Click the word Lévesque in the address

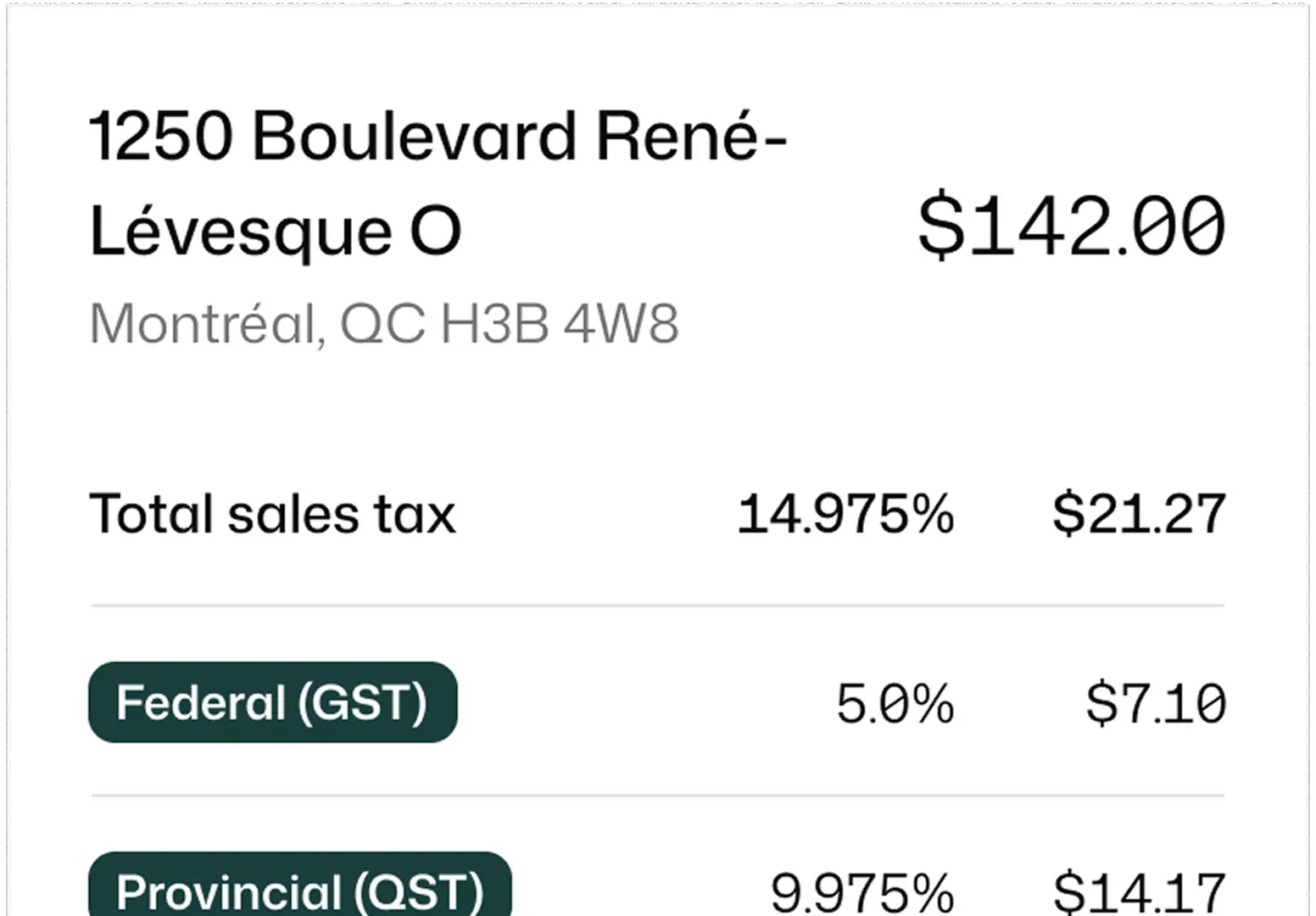[241, 232]
